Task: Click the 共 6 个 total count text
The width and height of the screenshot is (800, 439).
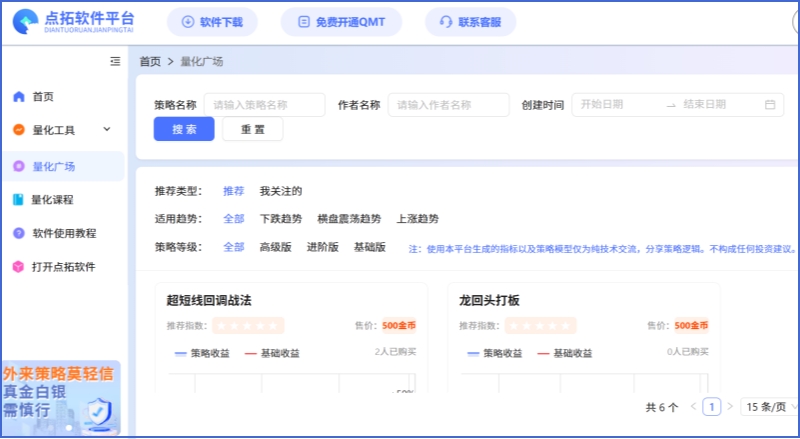Action: coord(662,407)
